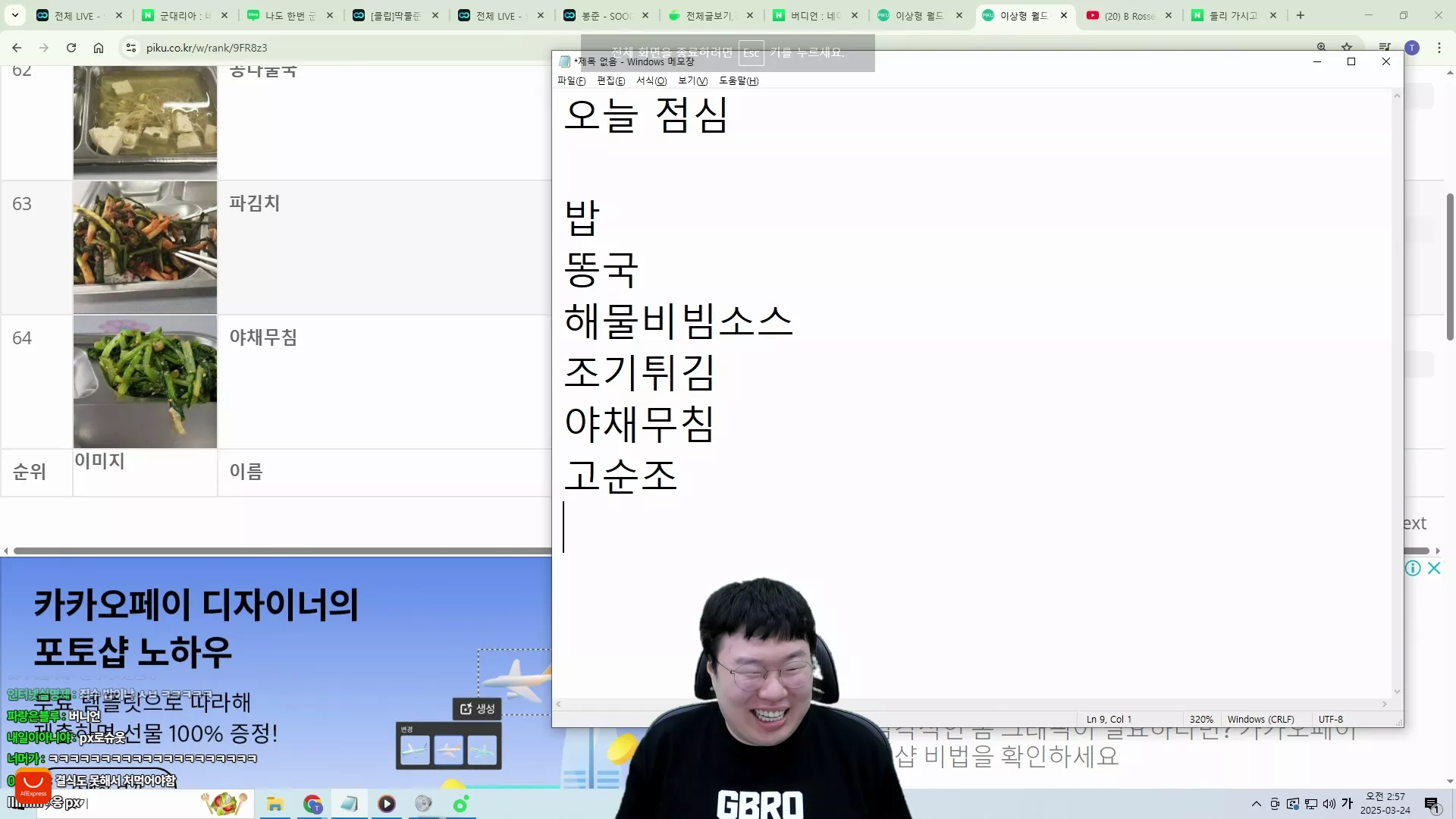This screenshot has height=819, width=1456.
Task: Click Notepad horizontal scroll right arrow
Action: [1385, 704]
